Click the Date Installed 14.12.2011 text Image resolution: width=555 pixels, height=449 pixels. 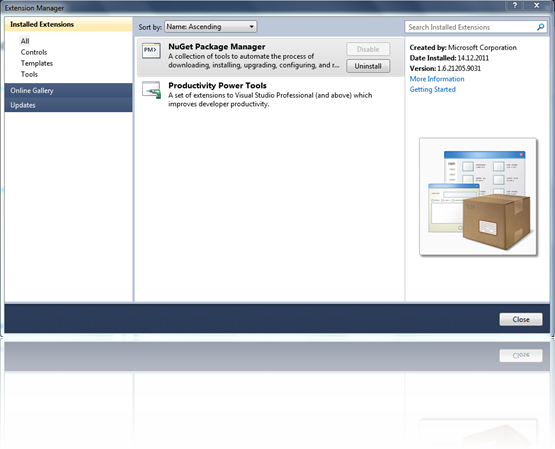click(449, 58)
